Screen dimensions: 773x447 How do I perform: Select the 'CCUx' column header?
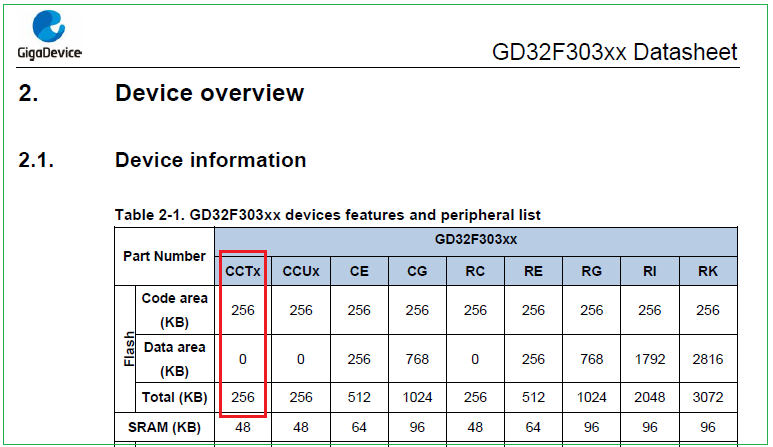coord(301,271)
